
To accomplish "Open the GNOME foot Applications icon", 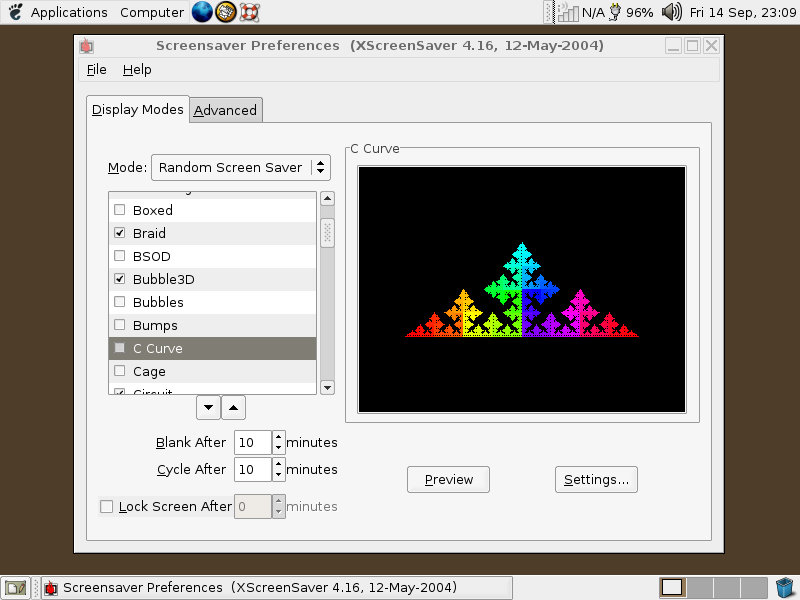I will 15,12.
